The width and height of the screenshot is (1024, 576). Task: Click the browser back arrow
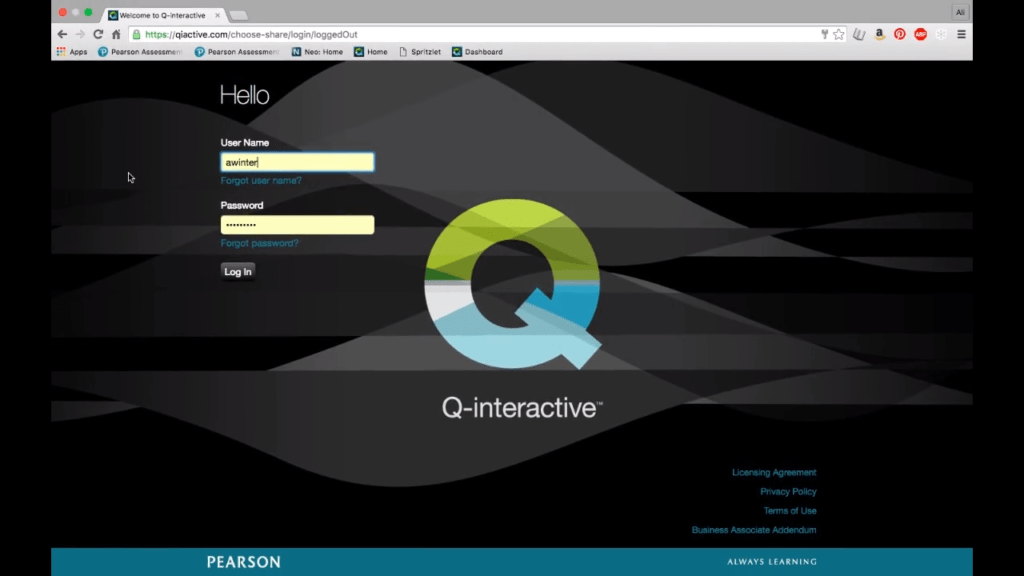tap(62, 34)
